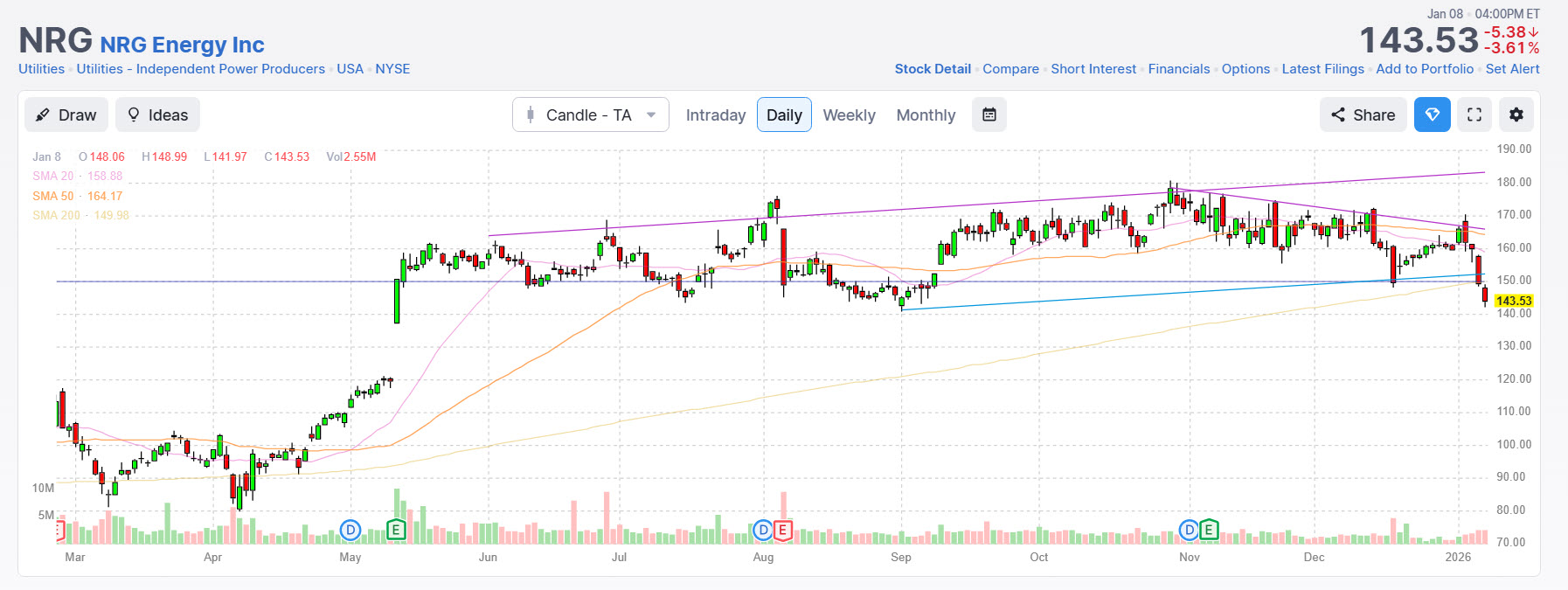Switch chart to Intraday timeframe

[x=715, y=115]
